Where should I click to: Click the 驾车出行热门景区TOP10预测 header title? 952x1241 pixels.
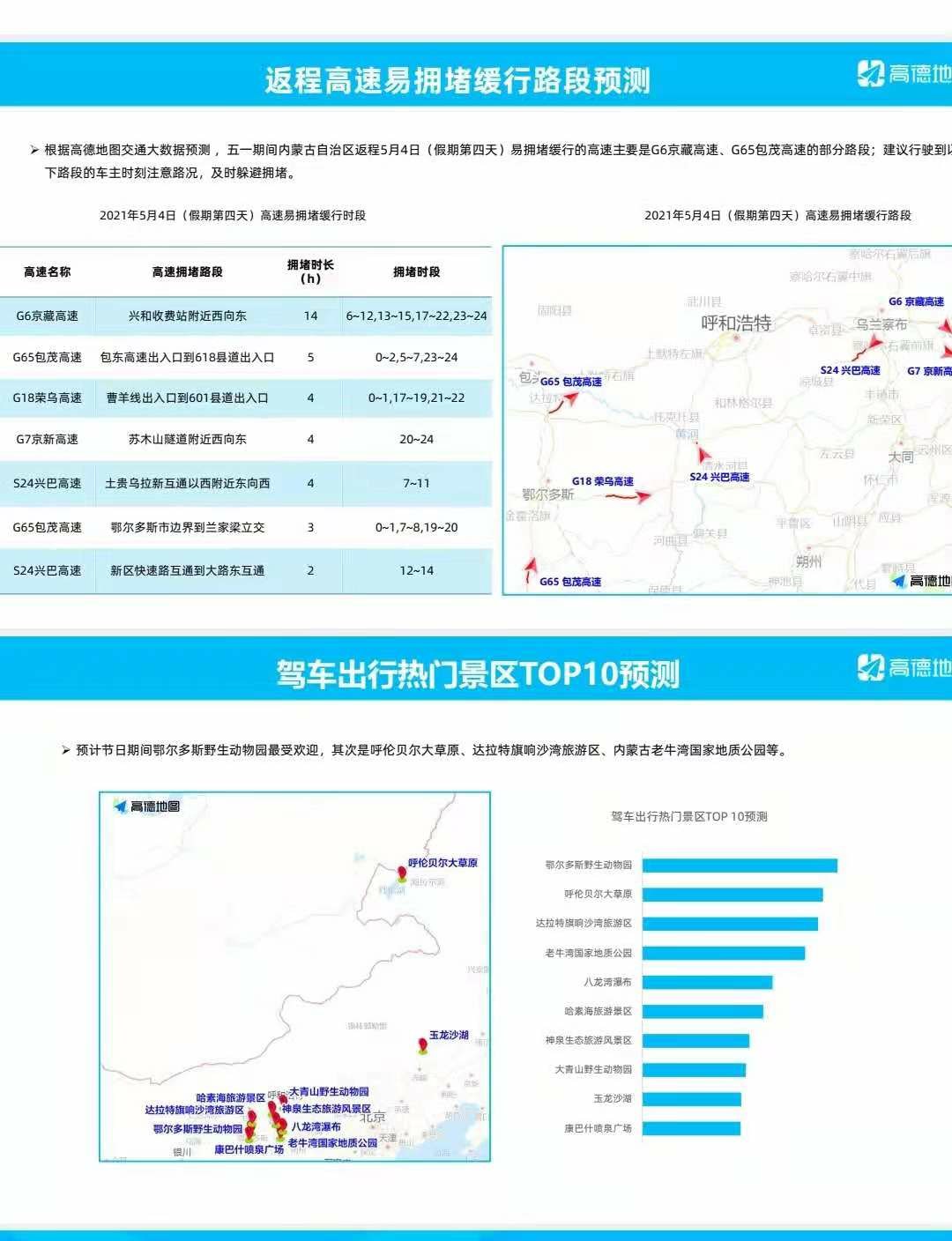pos(477,674)
